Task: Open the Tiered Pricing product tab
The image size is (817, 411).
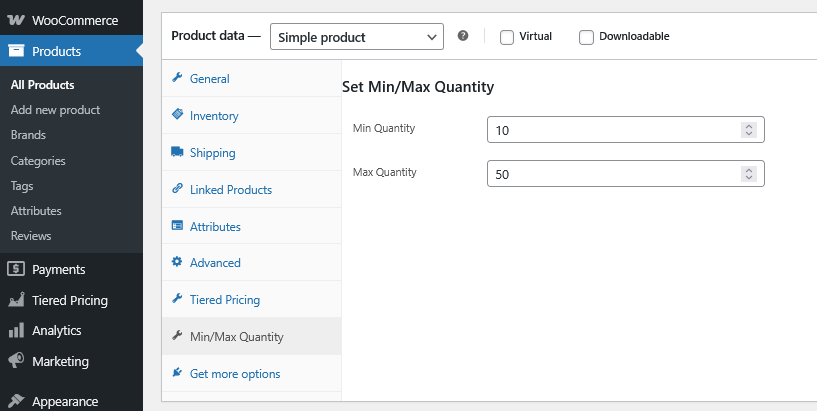Action: pos(224,300)
